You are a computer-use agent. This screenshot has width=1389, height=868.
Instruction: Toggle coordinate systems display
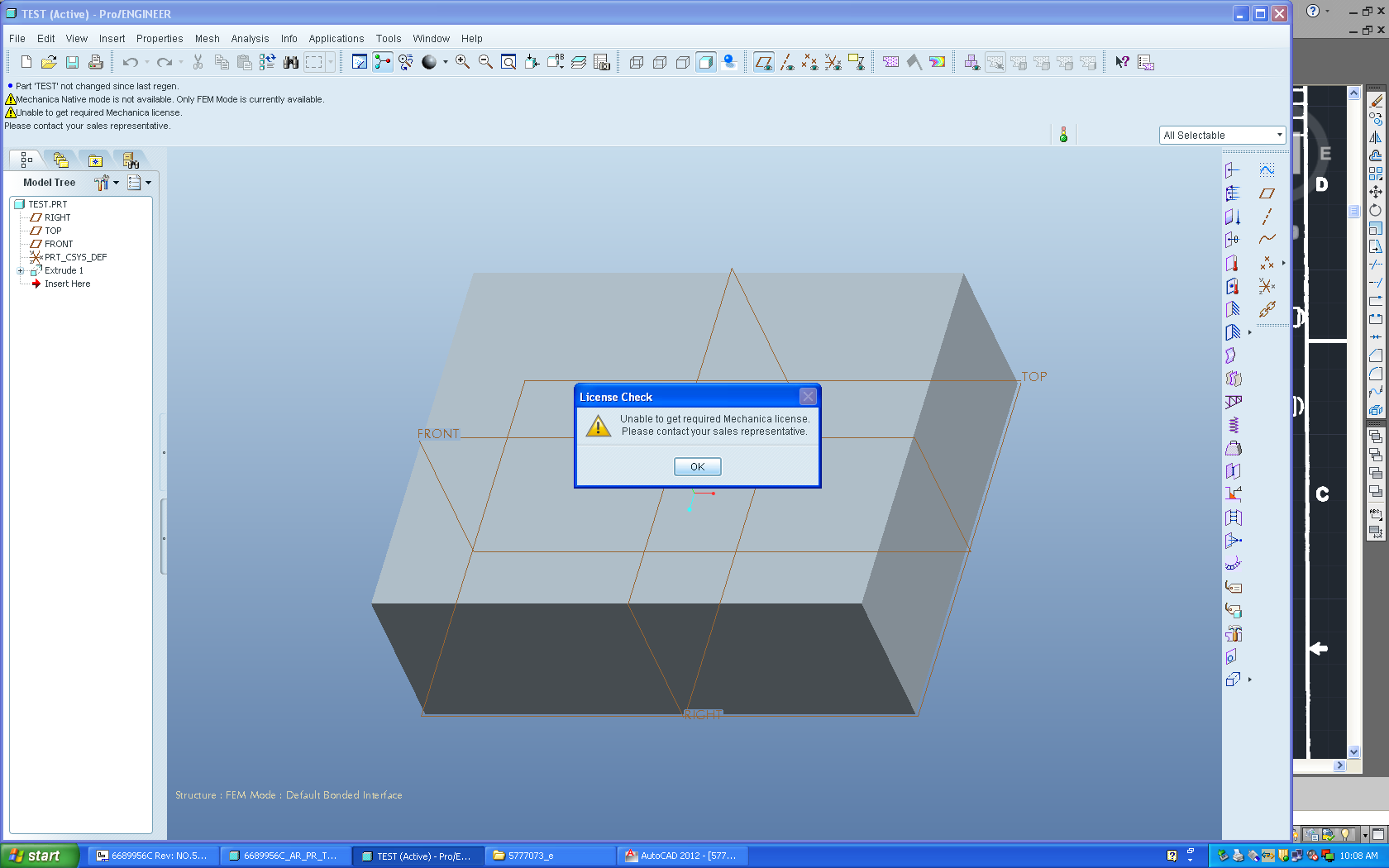point(833,62)
